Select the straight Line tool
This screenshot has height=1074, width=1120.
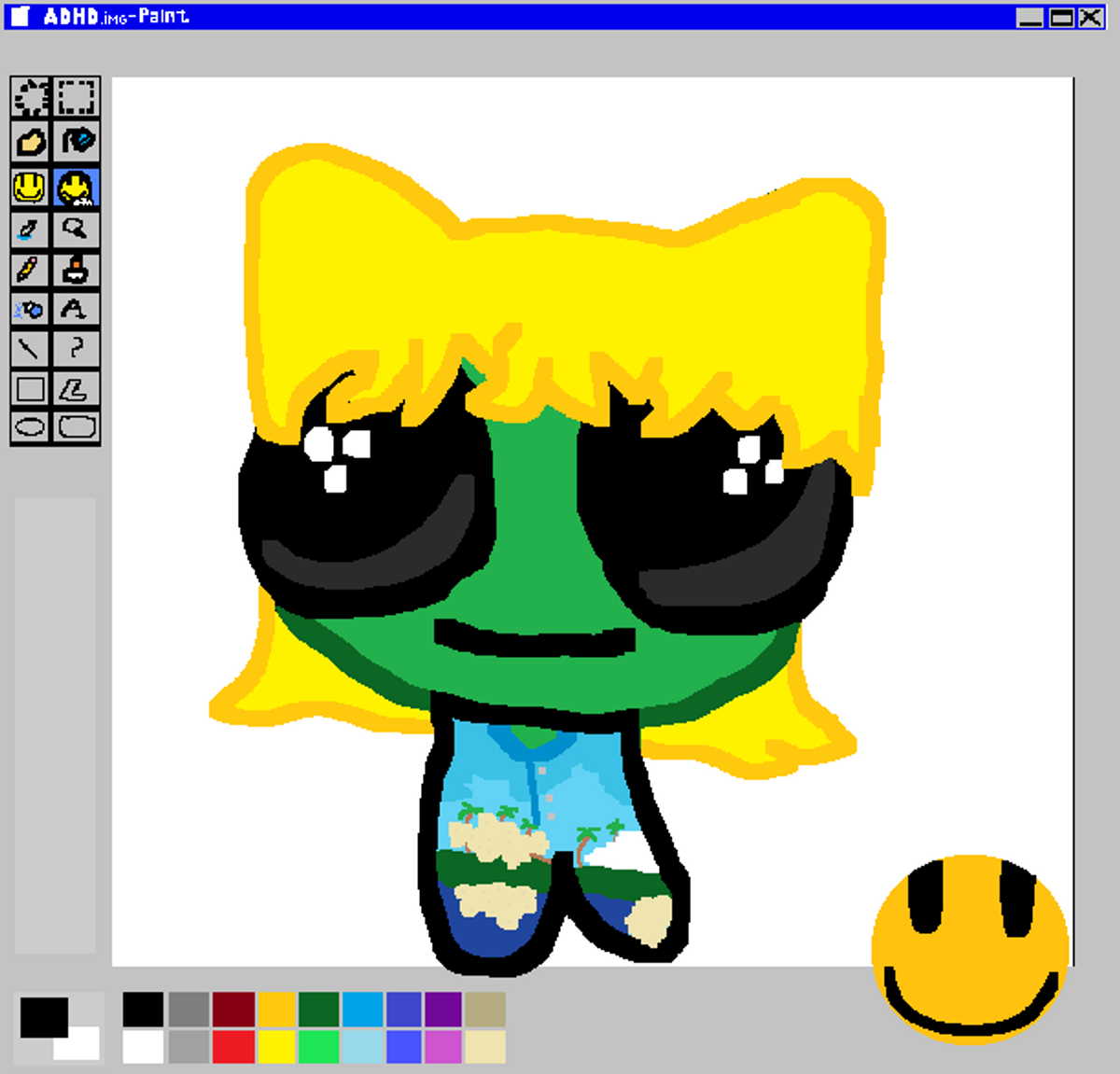pyautogui.click(x=31, y=349)
